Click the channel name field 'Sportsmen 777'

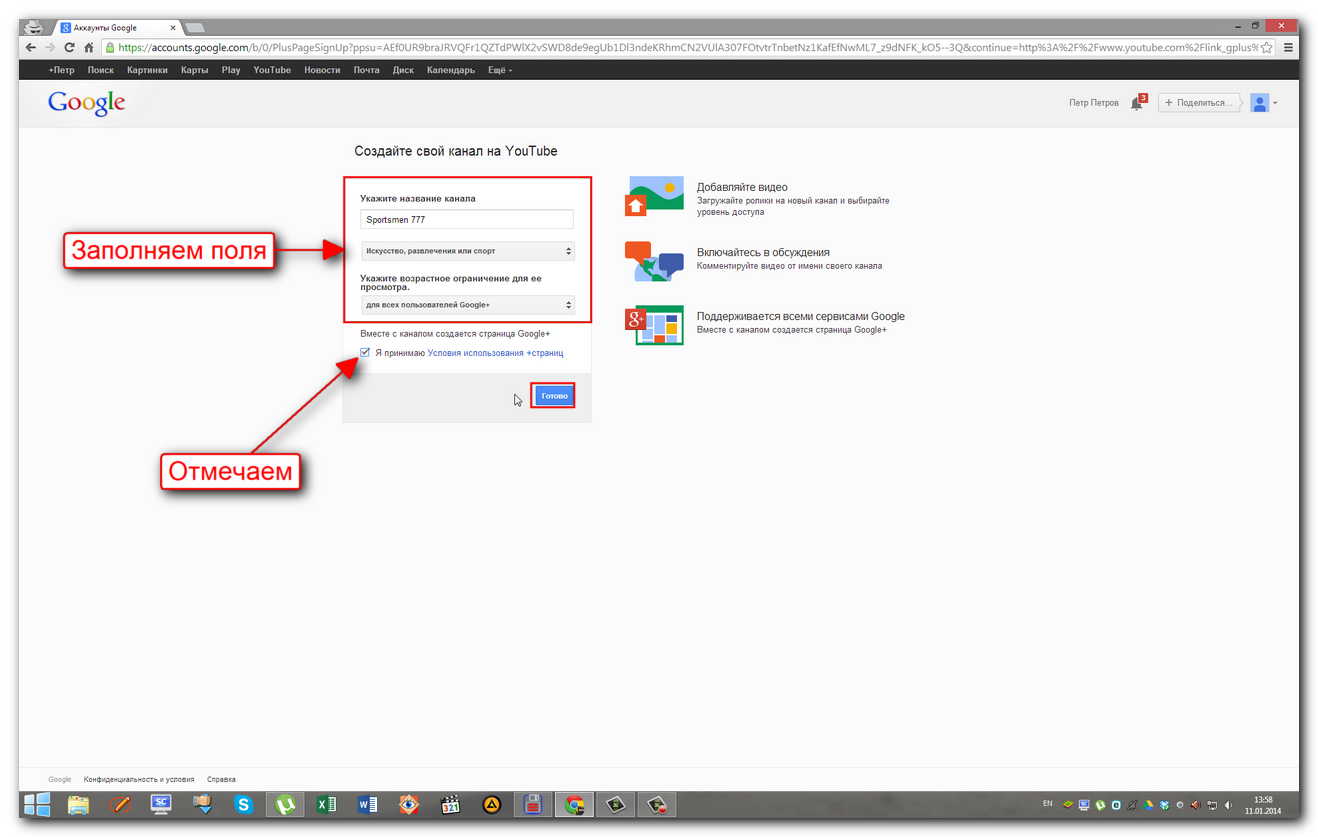(x=467, y=219)
